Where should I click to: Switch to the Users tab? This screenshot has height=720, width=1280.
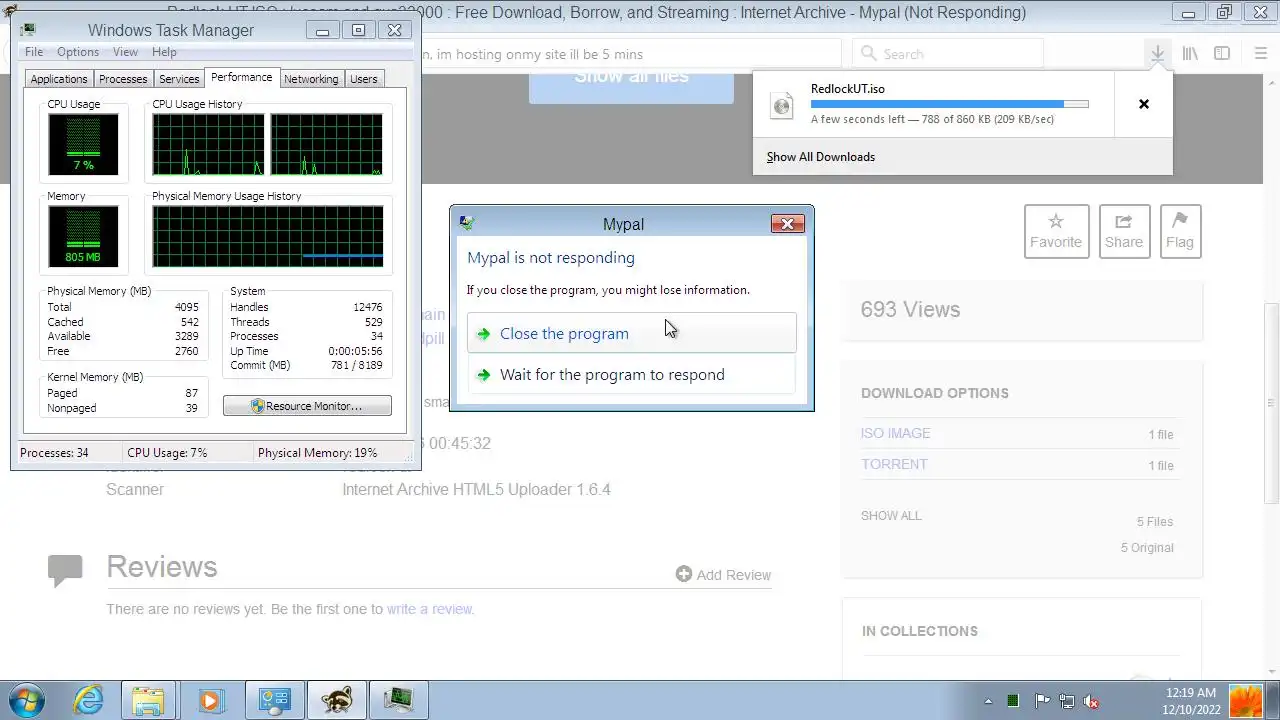(x=364, y=79)
